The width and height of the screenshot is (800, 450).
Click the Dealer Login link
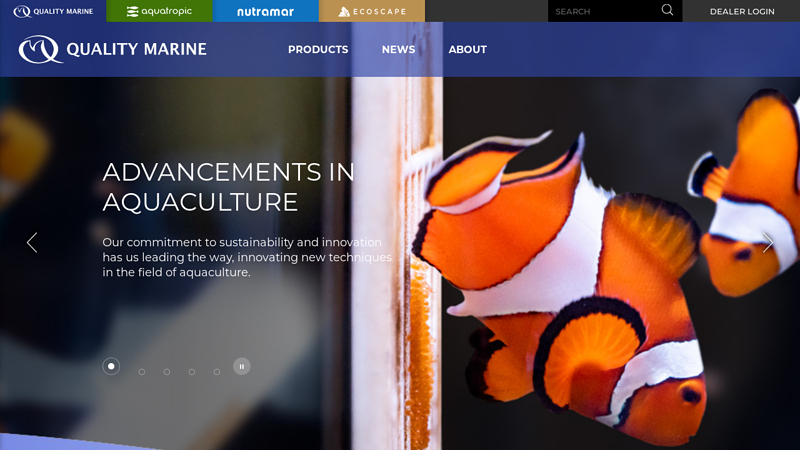[x=742, y=11]
